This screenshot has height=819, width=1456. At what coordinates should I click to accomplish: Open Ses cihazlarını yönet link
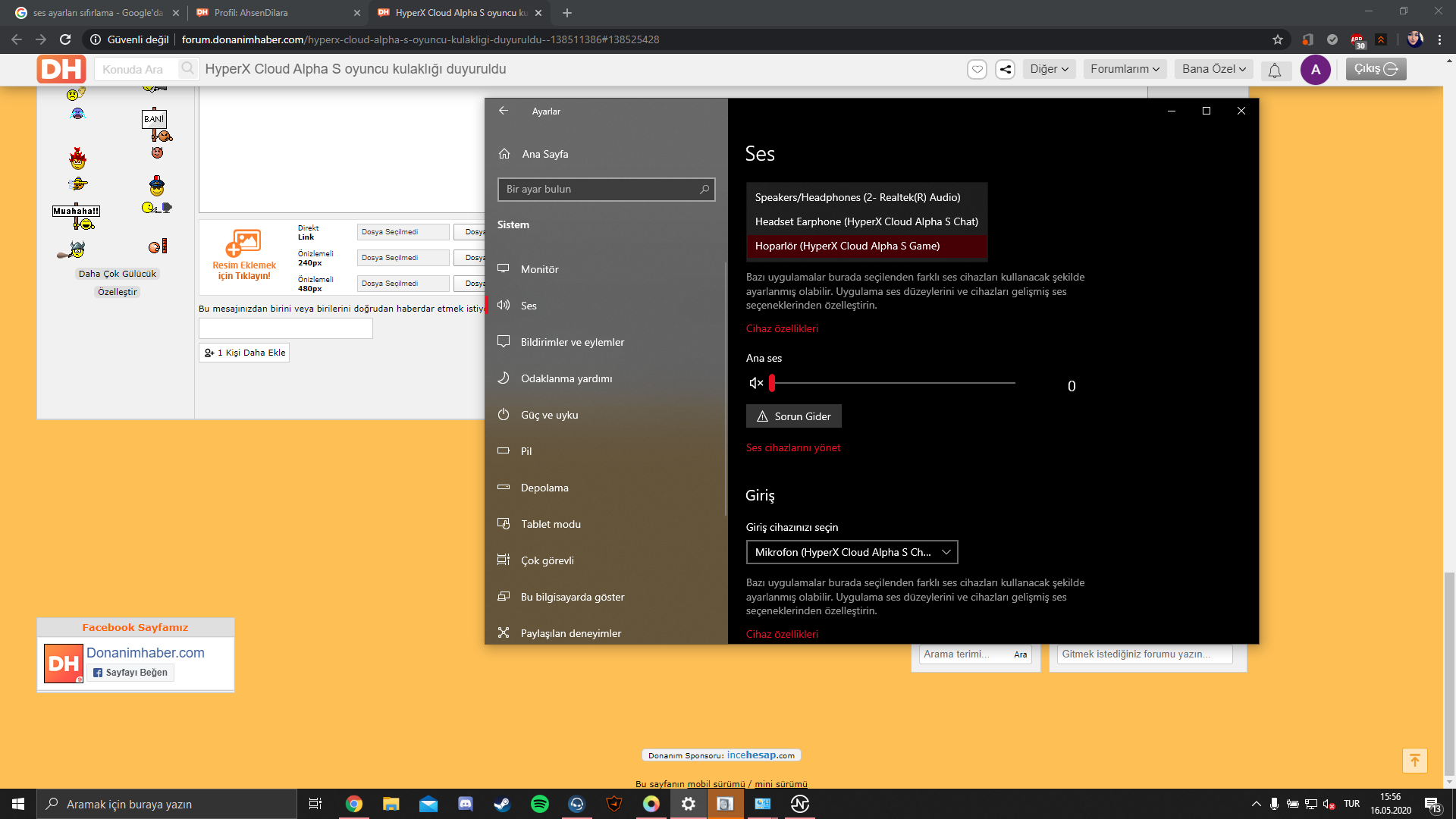tap(793, 447)
